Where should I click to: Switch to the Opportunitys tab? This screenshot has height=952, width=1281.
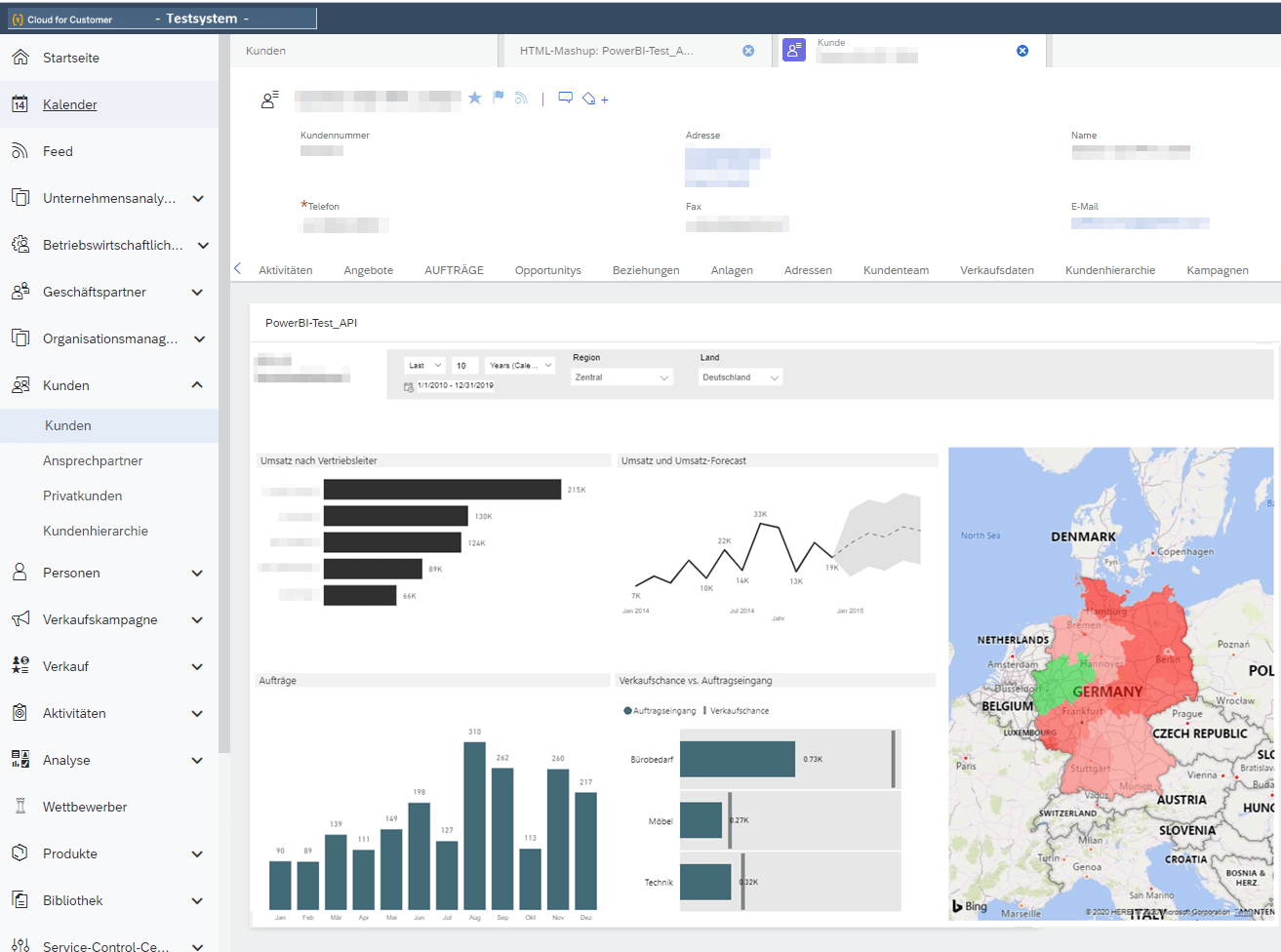pos(548,270)
